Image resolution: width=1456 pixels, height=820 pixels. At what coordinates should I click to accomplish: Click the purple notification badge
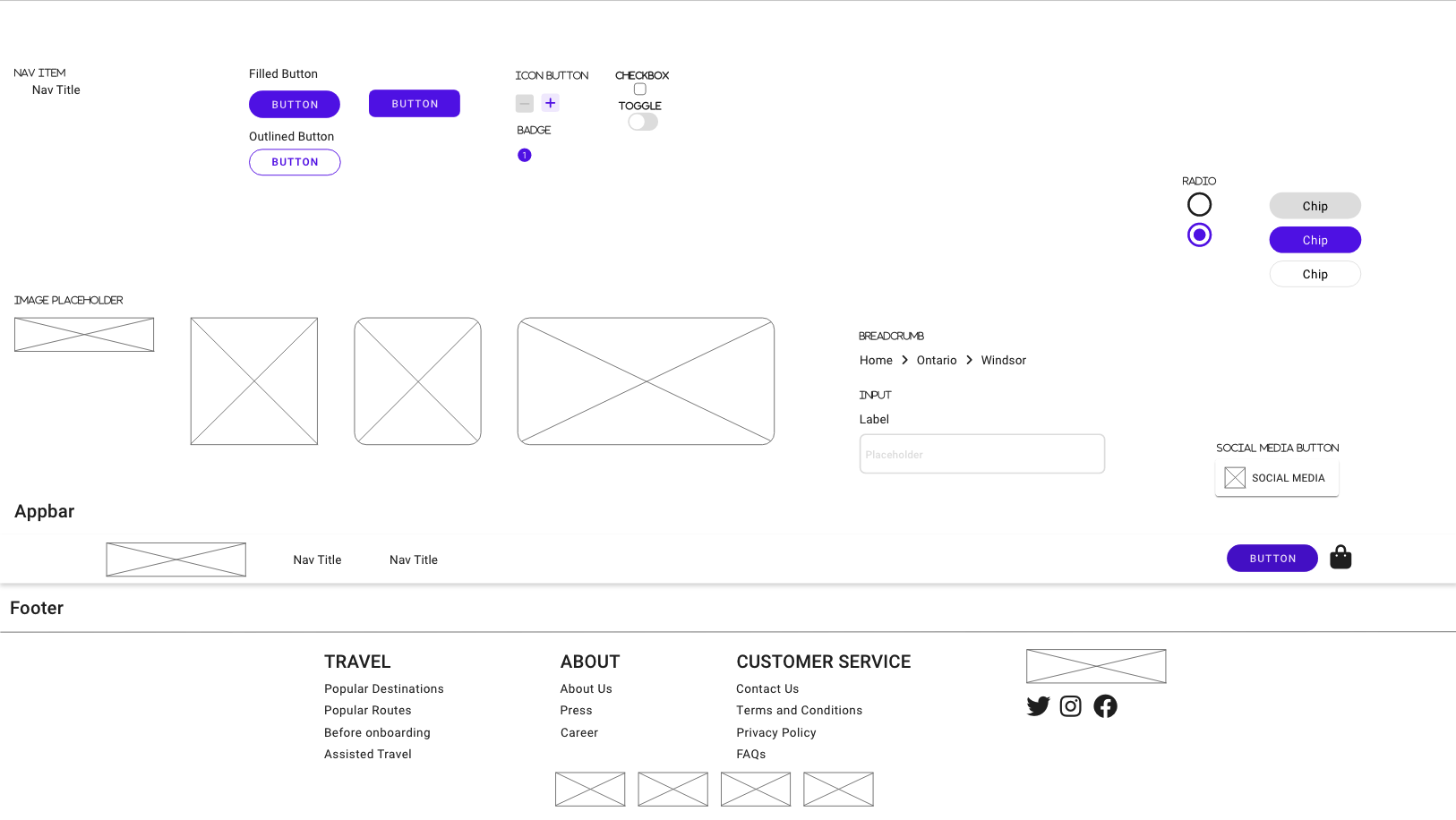(525, 156)
